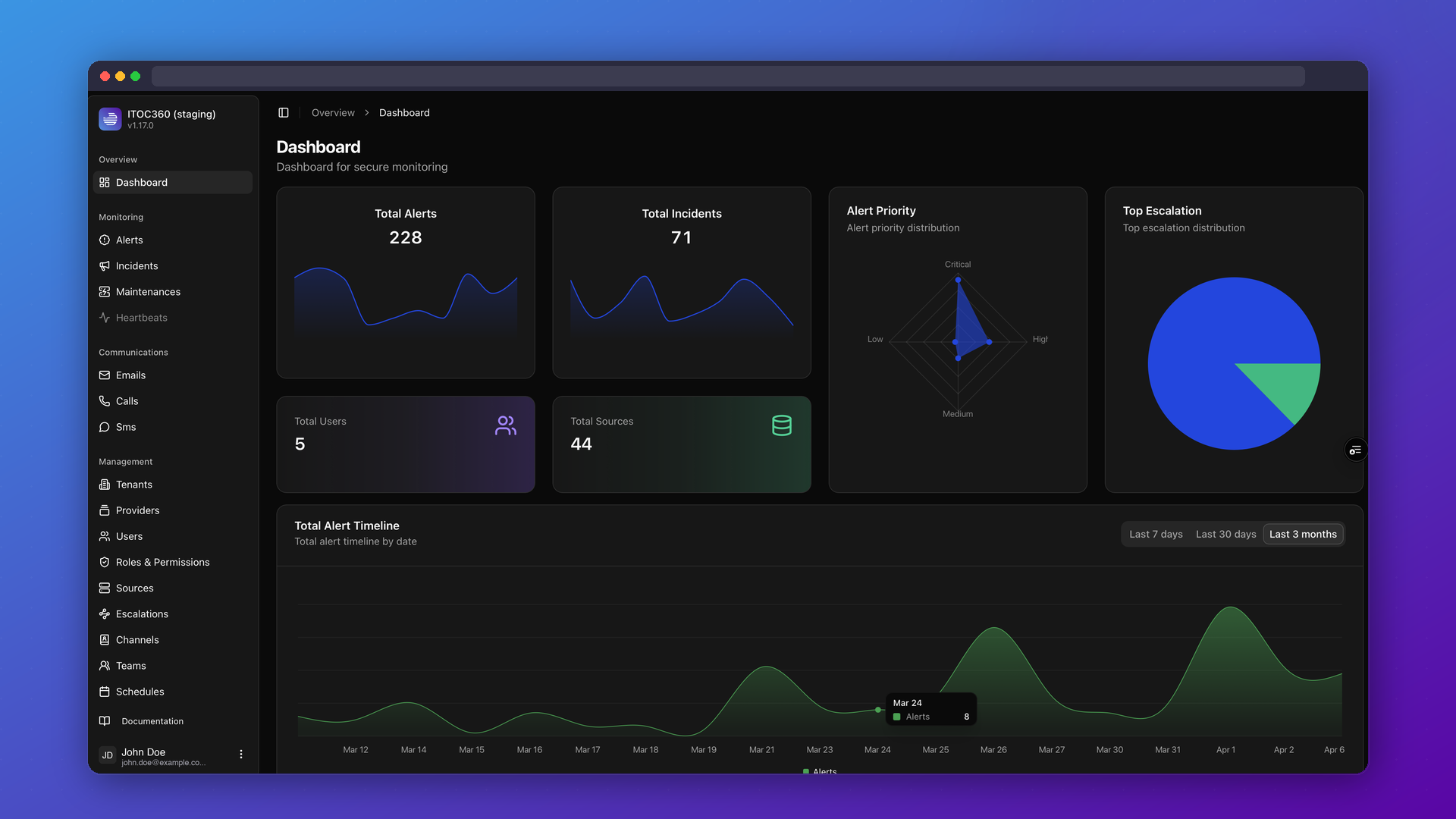Select the Last 7 days range
Screen dimensions: 1456x819
point(1156,535)
